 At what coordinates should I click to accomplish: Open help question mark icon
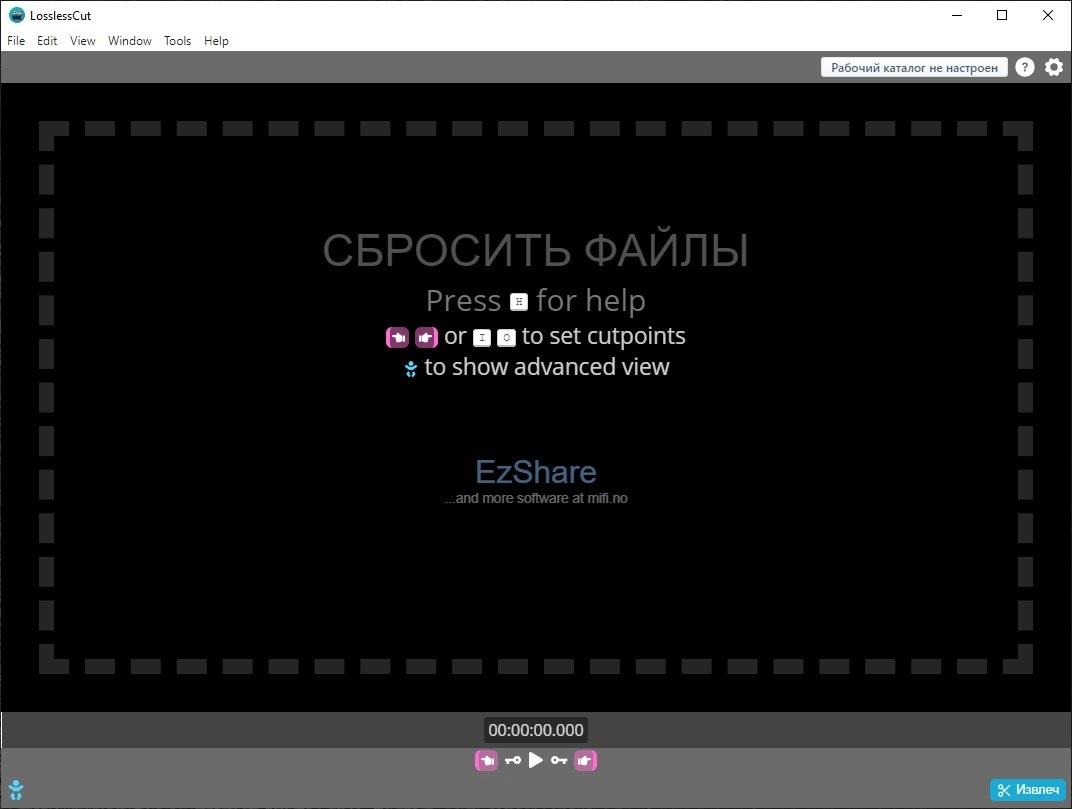[x=1025, y=67]
